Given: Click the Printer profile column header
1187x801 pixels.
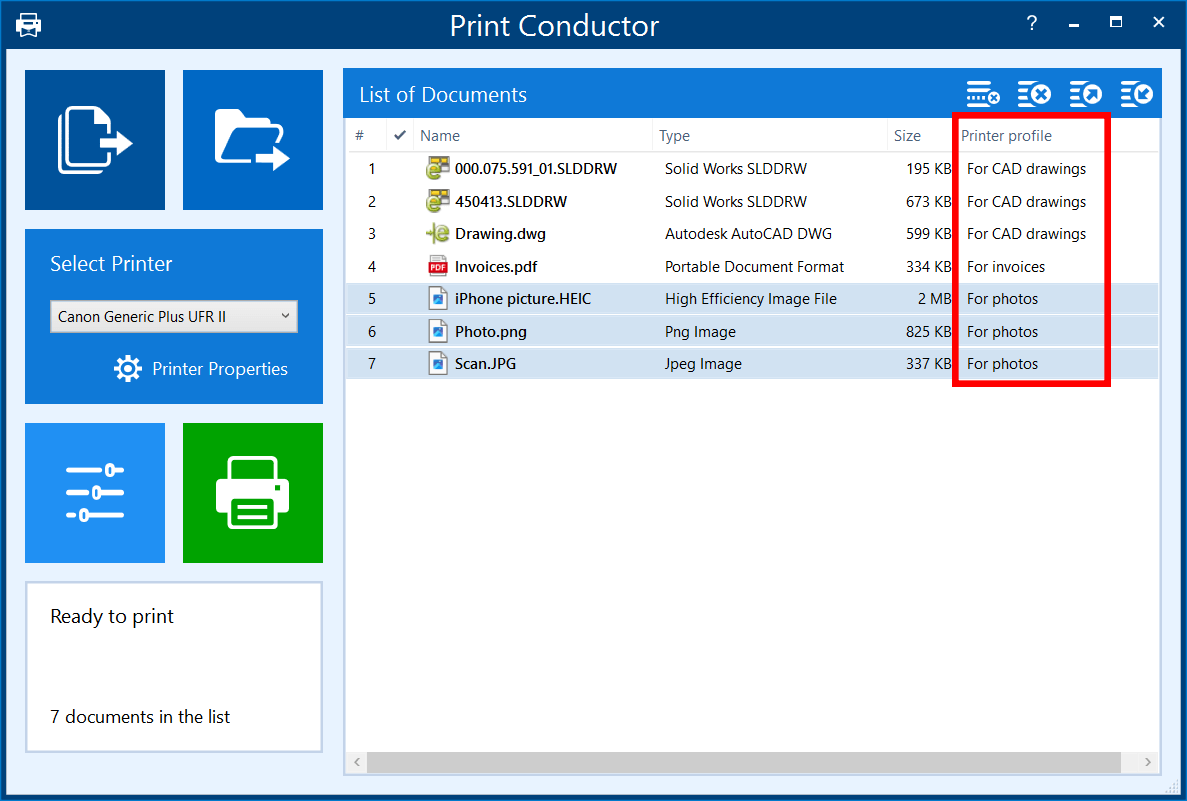Looking at the screenshot, I should point(1006,136).
